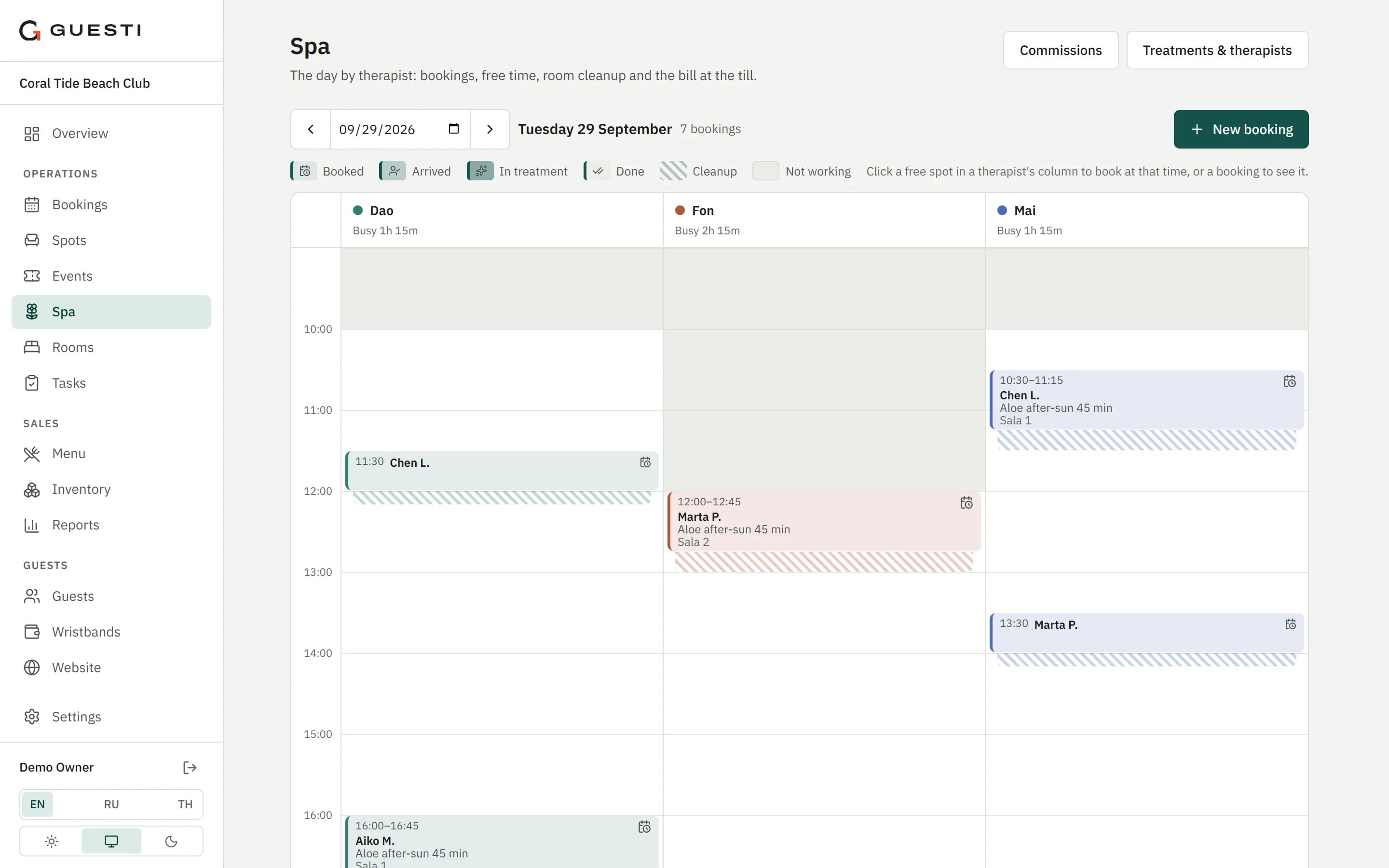Click booked icon on Aiko M. booking
1389x868 pixels.
click(x=644, y=827)
